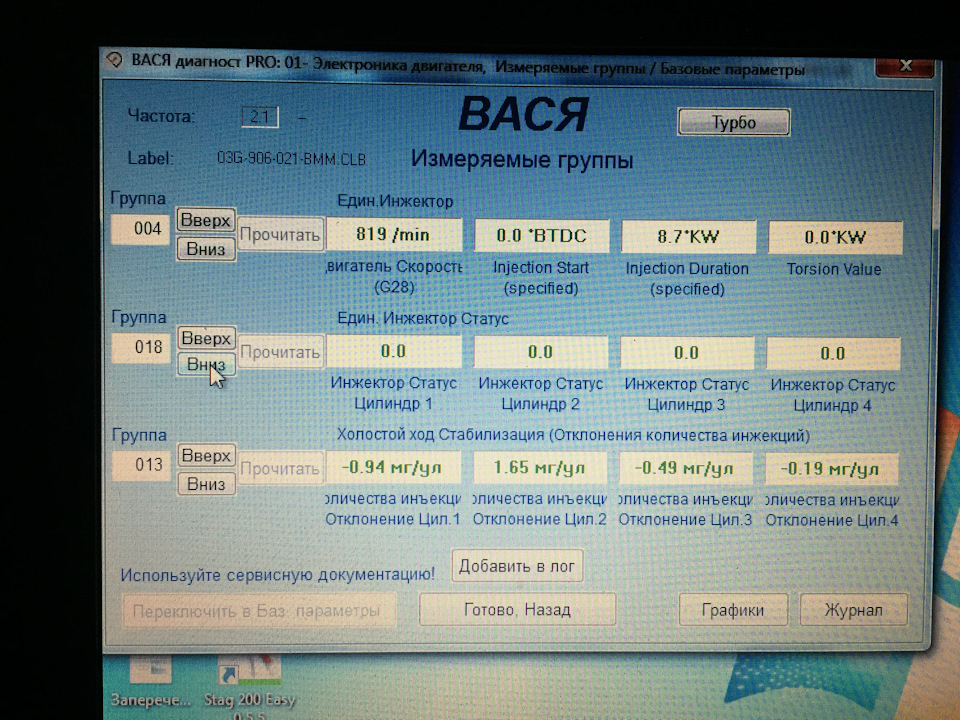960x720 pixels.
Task: Click Вниз for group 004
Action: point(206,249)
